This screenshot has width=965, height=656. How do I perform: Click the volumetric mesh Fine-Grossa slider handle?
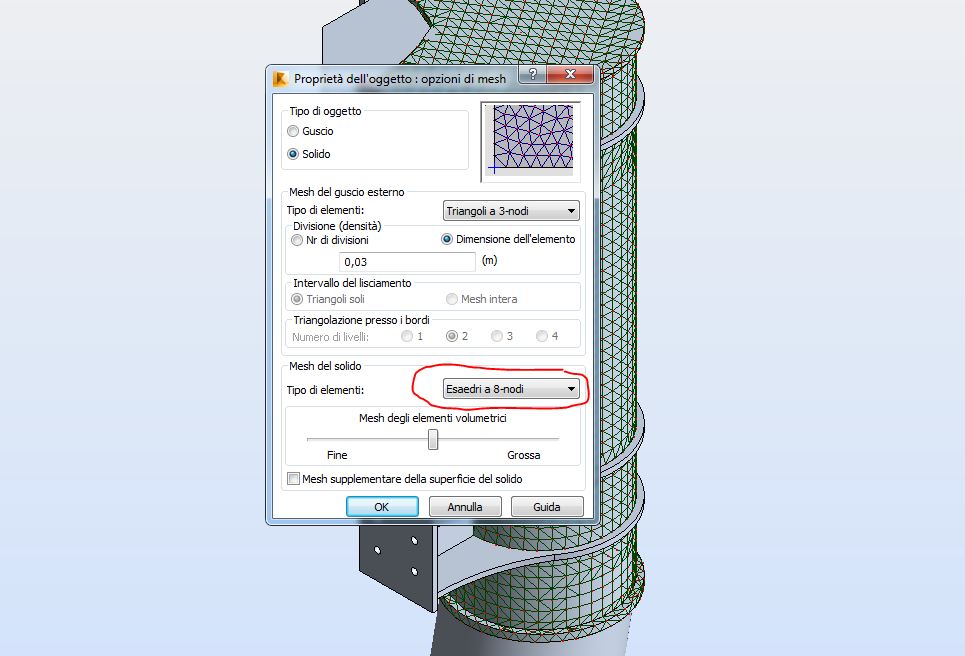[433, 439]
